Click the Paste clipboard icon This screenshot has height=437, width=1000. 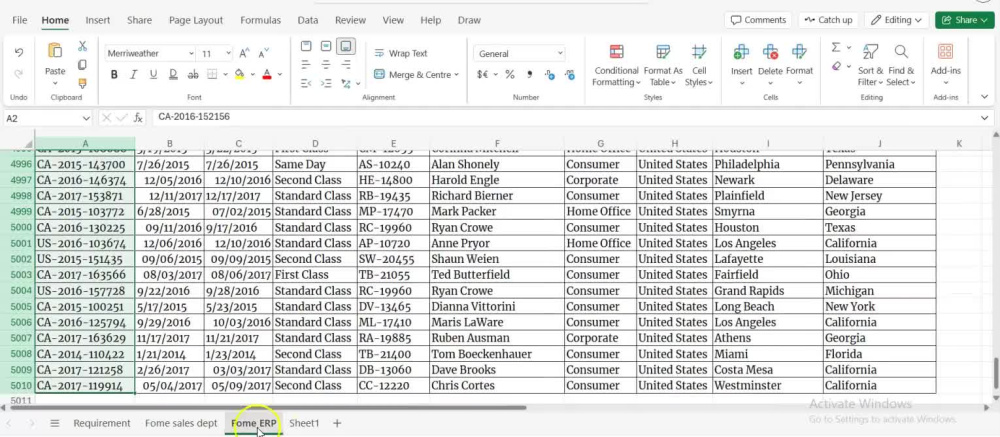point(55,50)
